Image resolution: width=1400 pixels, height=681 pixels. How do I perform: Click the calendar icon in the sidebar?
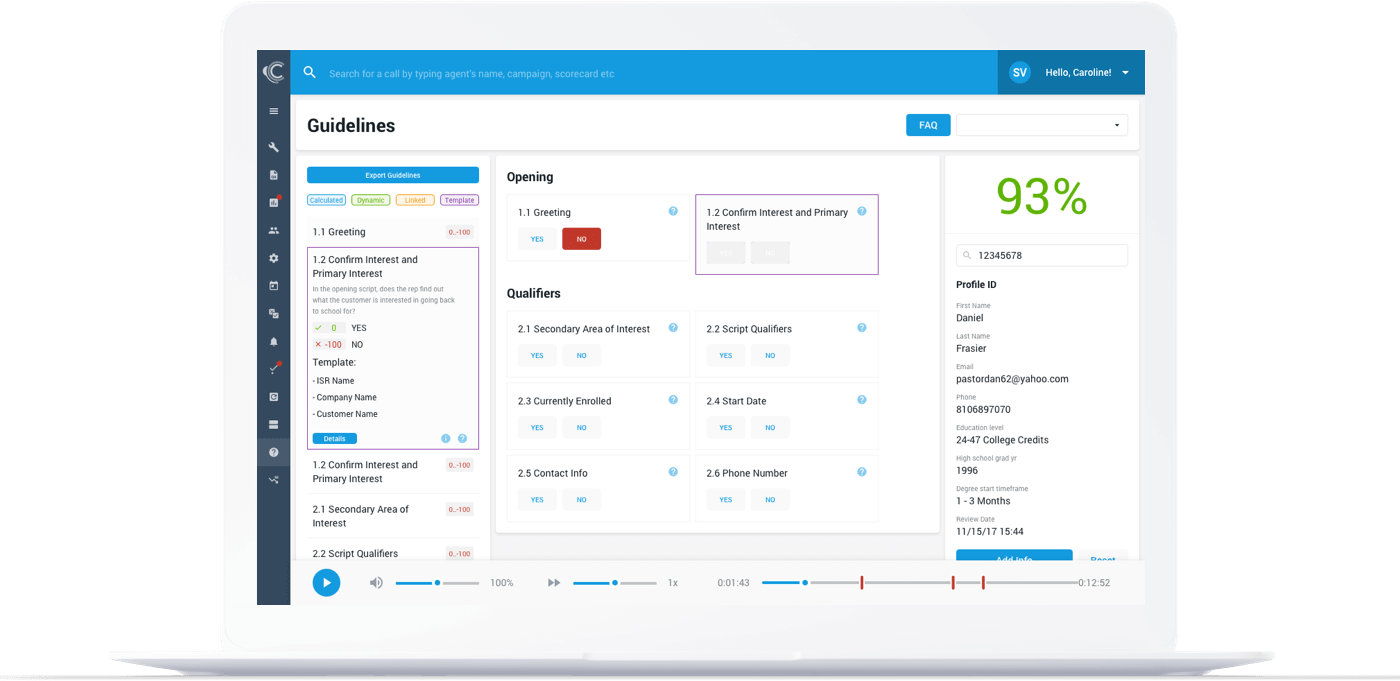pyautogui.click(x=273, y=286)
